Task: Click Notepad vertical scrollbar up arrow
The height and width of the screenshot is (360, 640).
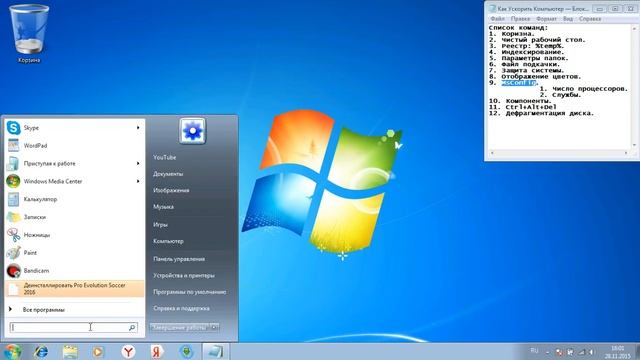Action: click(x=635, y=29)
